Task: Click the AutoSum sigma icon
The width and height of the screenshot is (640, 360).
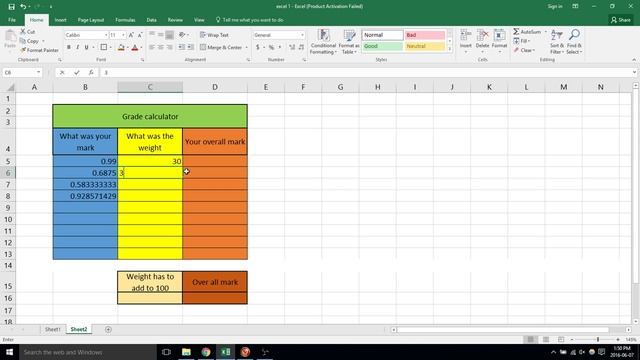Action: click(x=516, y=31)
